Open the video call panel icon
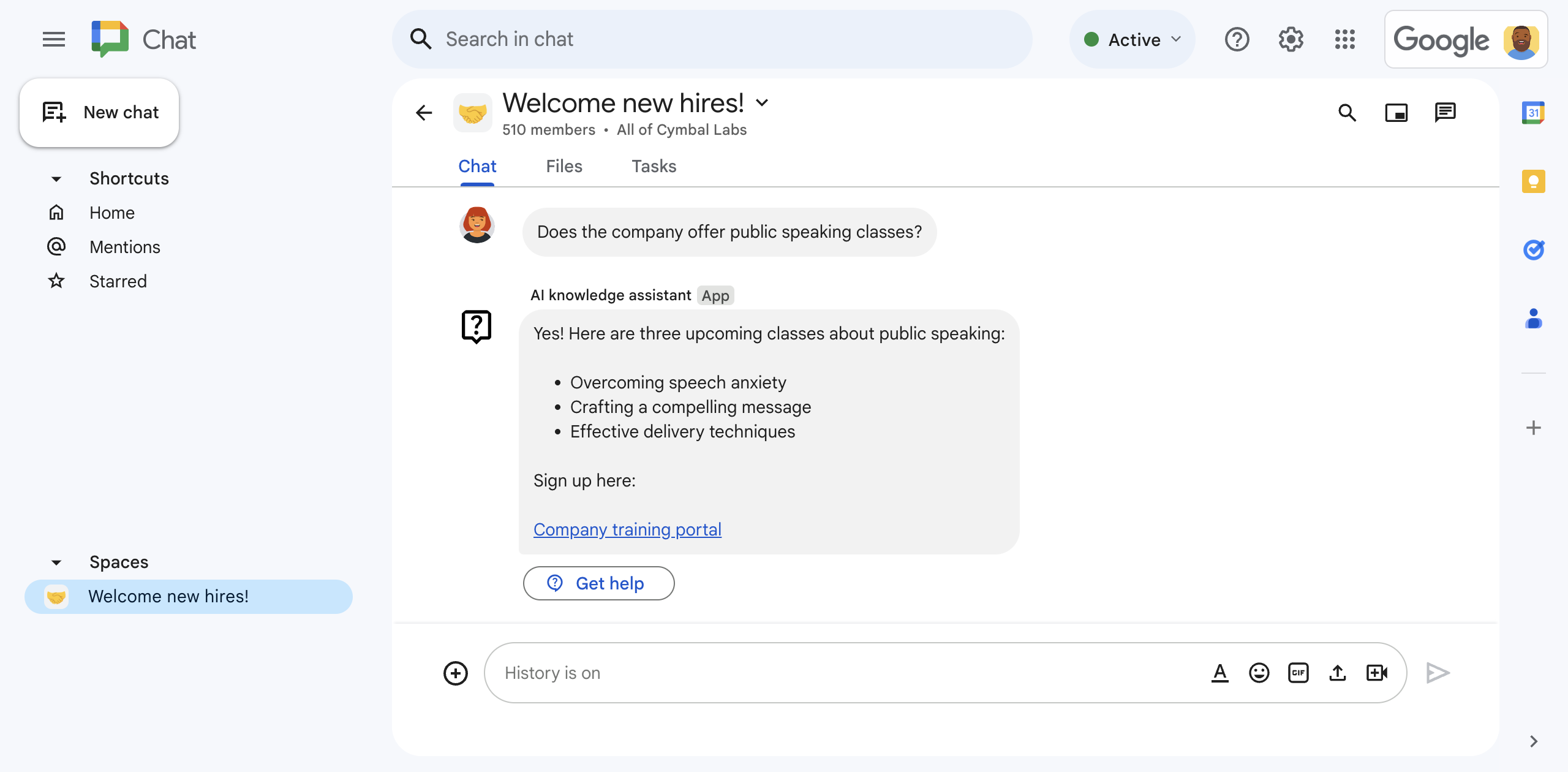Viewport: 1568px width, 772px height. [1398, 111]
